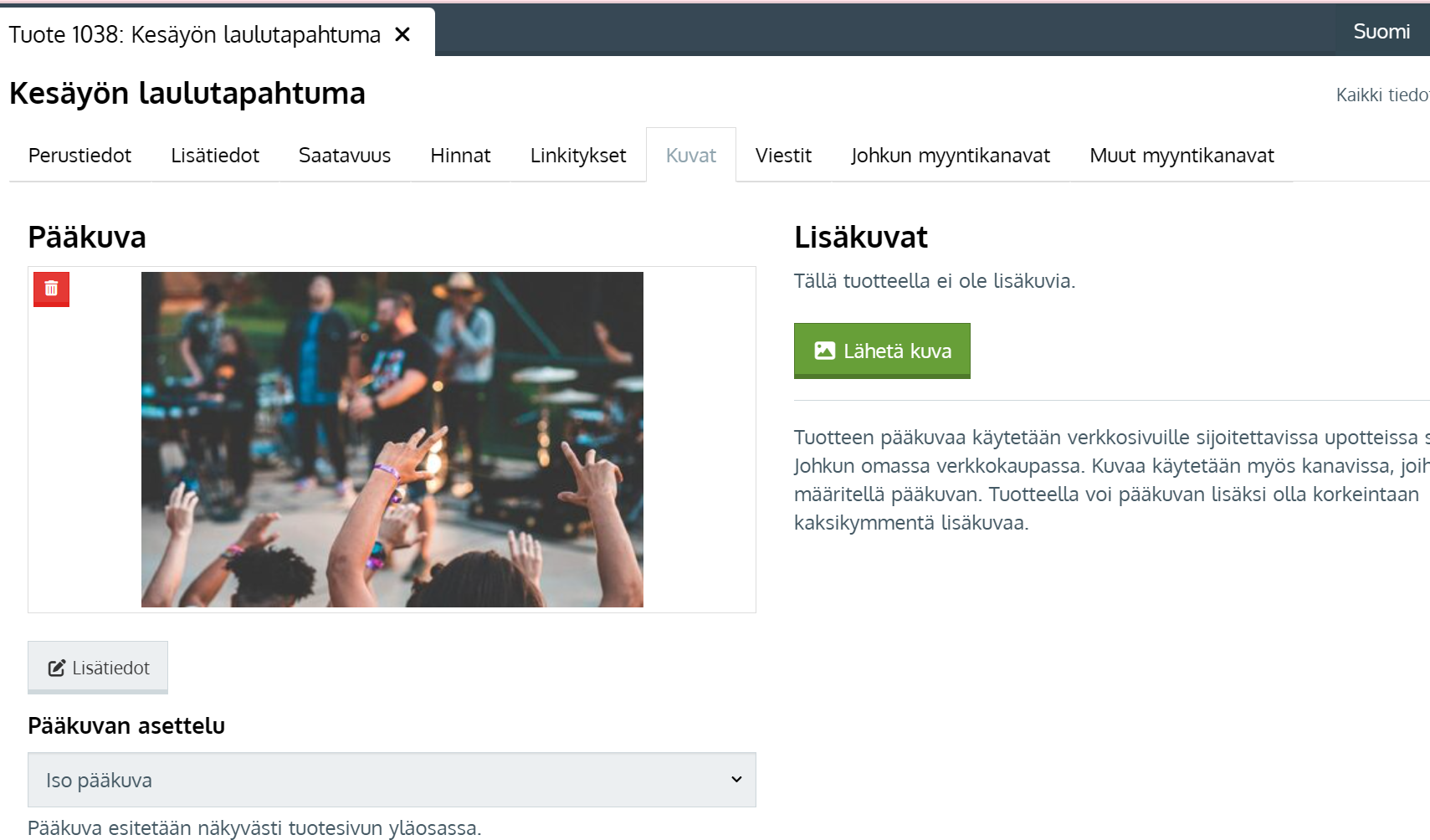Open the Lisätiedot tab
1430x840 pixels.
[215, 156]
